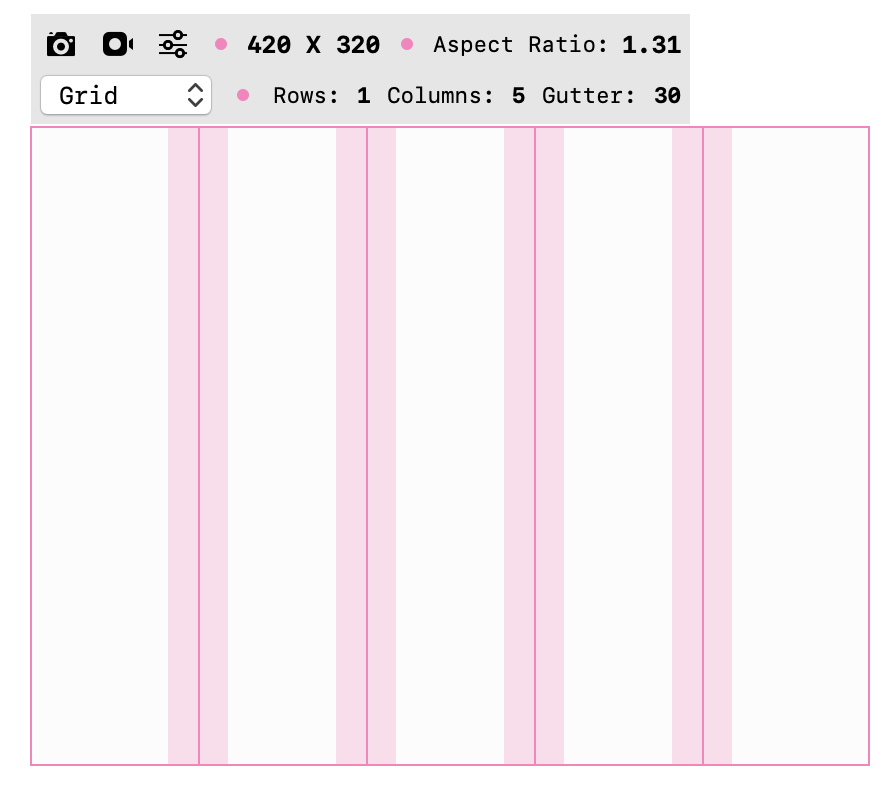Viewport: 889px width, 789px height.
Task: Click the pink dot before Rows
Action: point(243,95)
